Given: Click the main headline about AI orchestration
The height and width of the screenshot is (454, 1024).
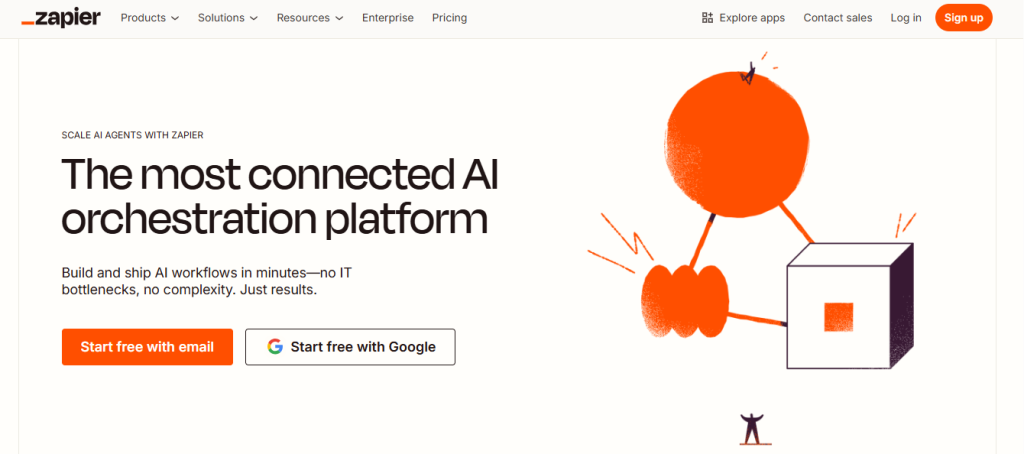Looking at the screenshot, I should 280,196.
